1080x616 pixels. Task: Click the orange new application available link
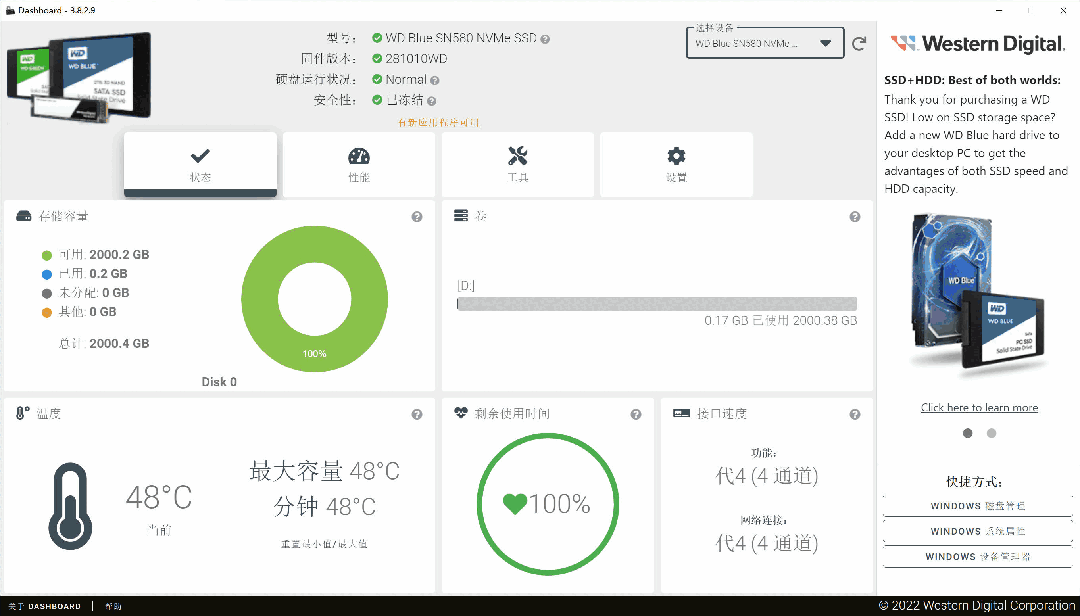pyautogui.click(x=438, y=123)
